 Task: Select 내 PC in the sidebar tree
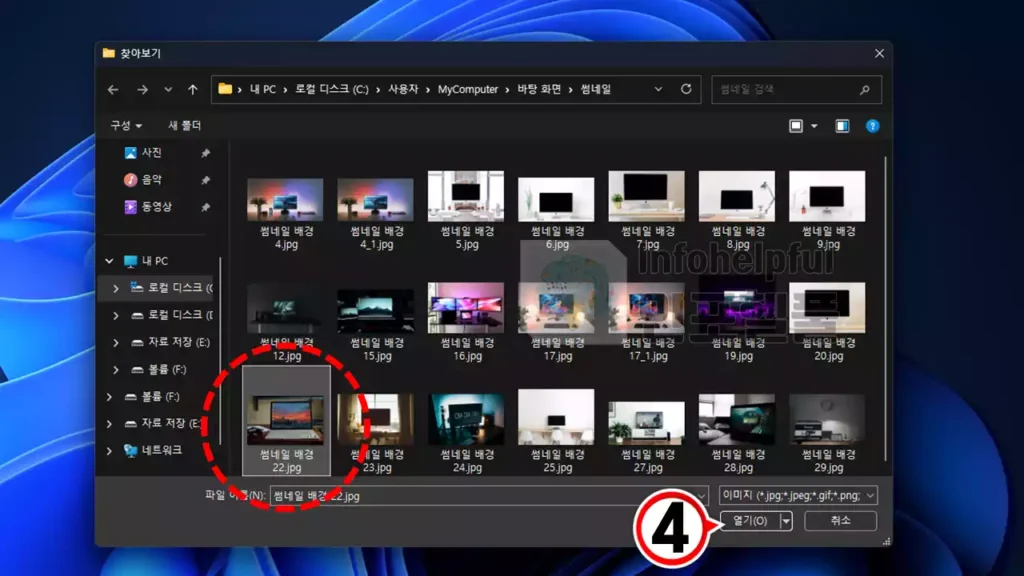[x=155, y=261]
